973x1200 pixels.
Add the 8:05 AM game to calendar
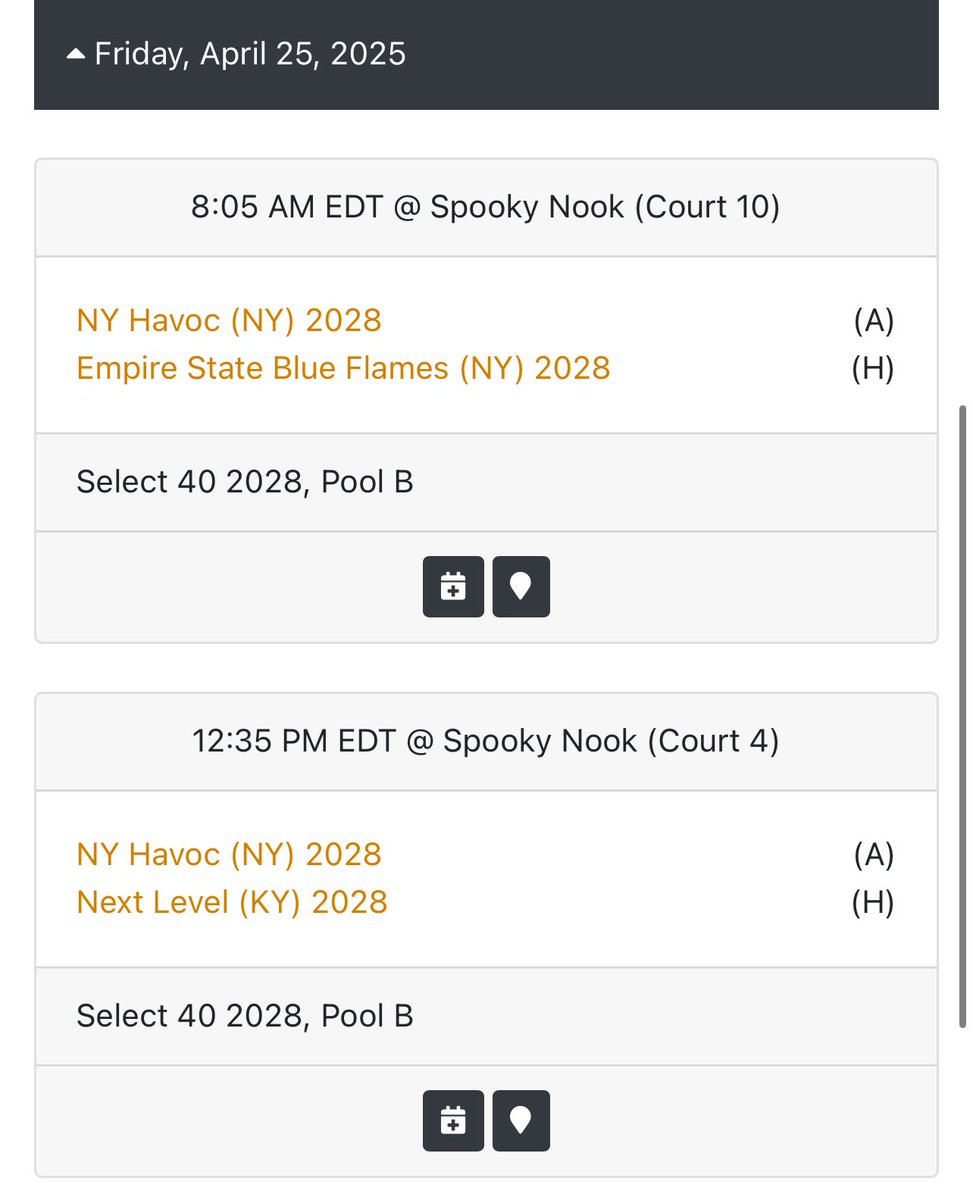(453, 587)
